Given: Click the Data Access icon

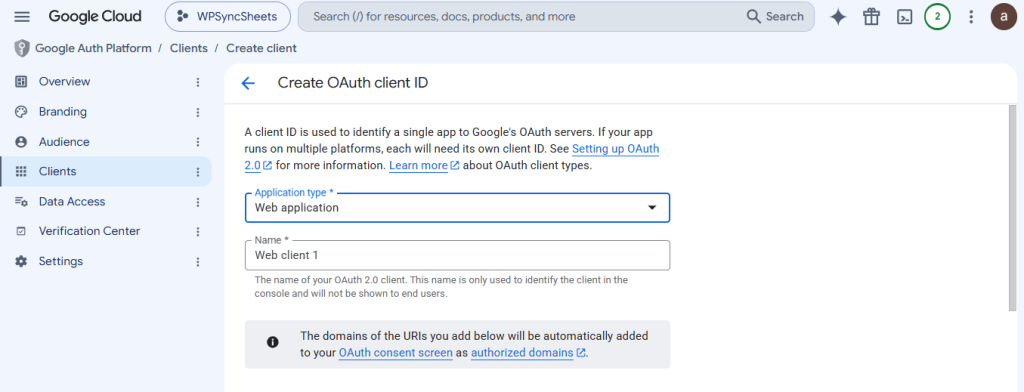Looking at the screenshot, I should 21,201.
